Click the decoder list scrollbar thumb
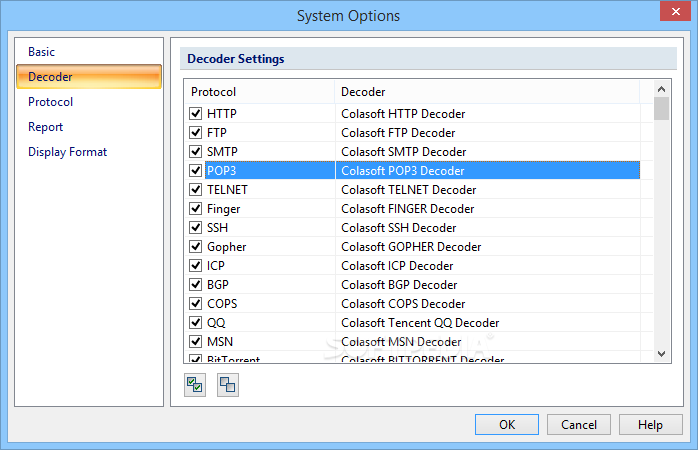This screenshot has height=450, width=698. [x=661, y=109]
